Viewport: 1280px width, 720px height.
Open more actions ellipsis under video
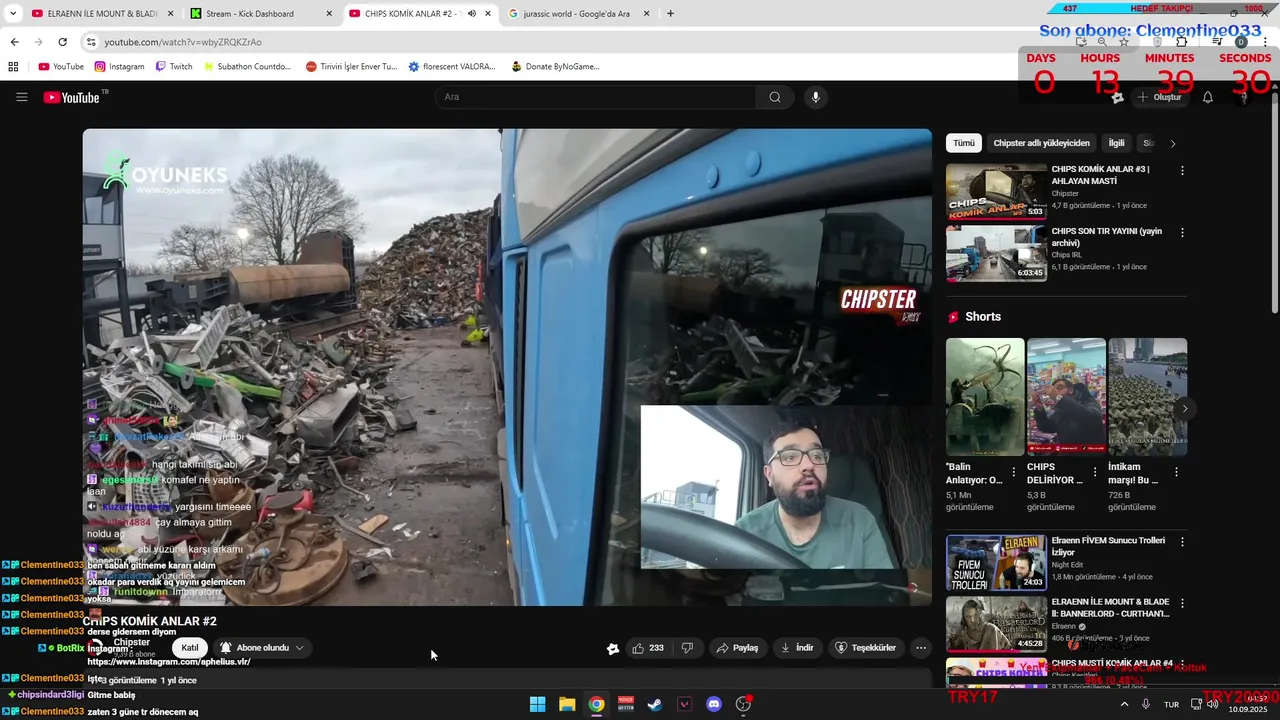(x=921, y=648)
